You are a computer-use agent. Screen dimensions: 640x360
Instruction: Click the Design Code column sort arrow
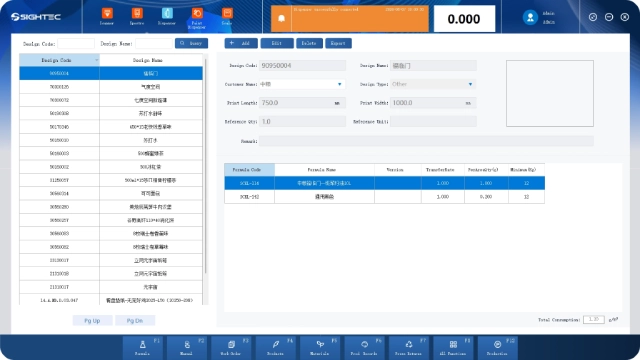(96, 60)
